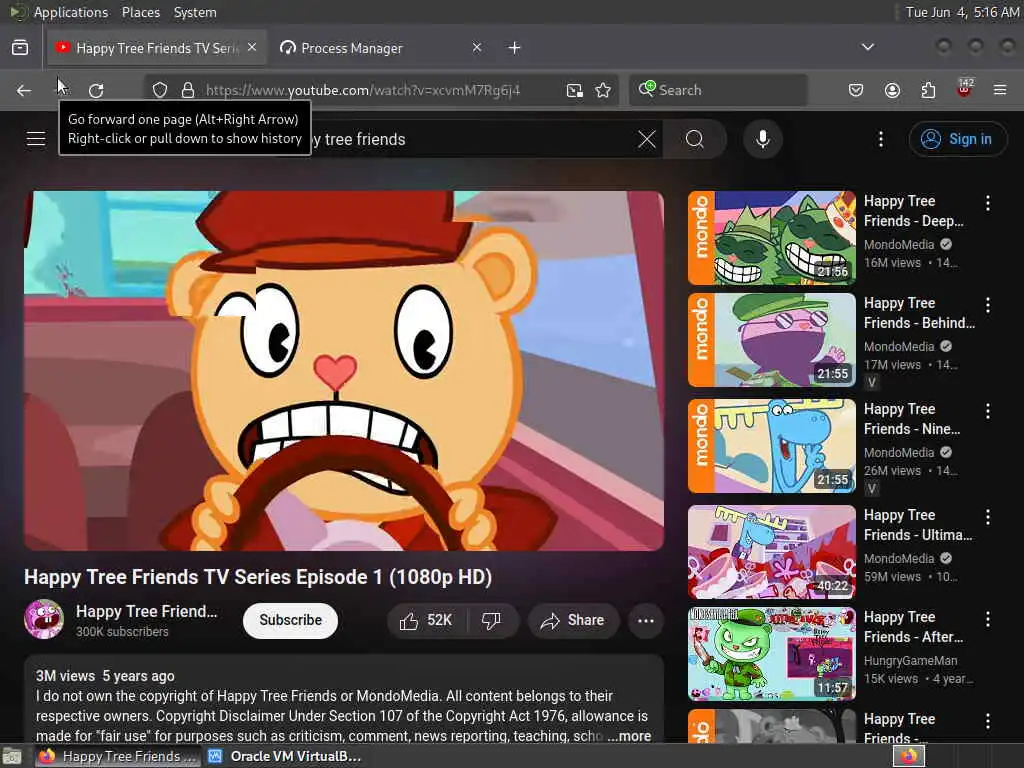
Task: Clear the YouTube search text
Action: 647,139
